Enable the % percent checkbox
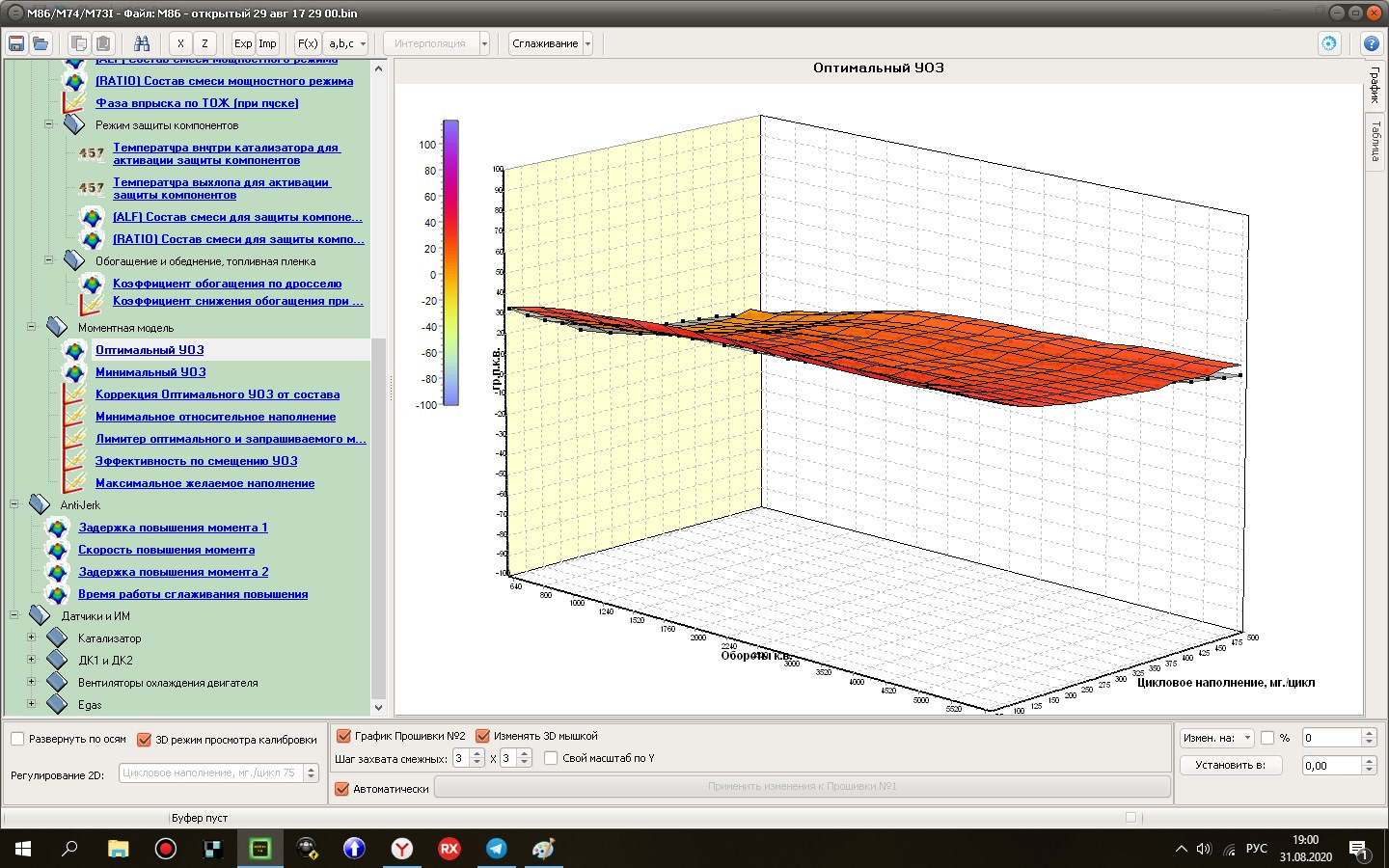Screen dimensions: 1389x868 click(x=1268, y=738)
